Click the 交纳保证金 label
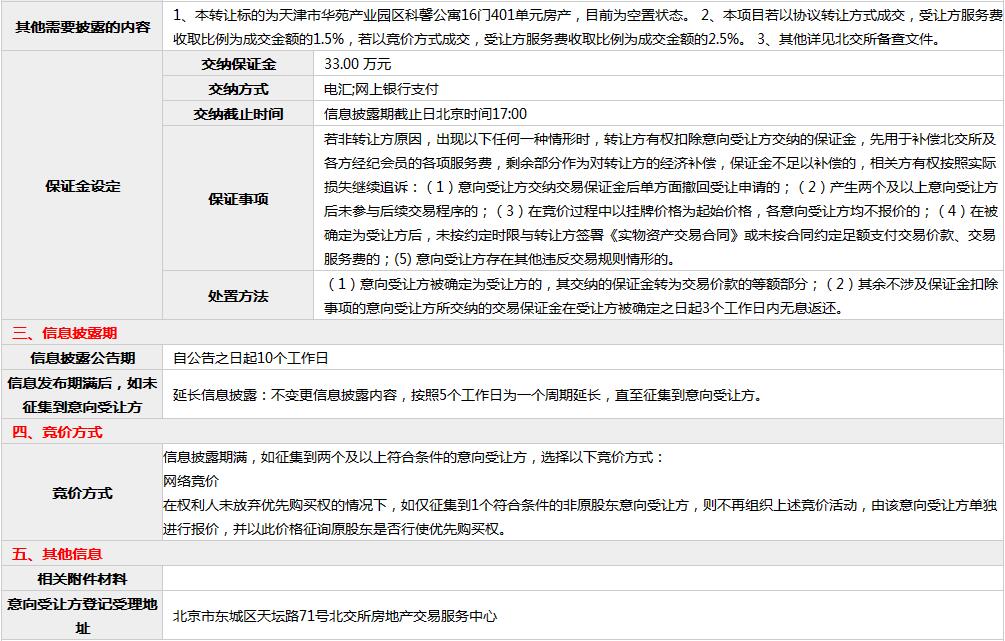Image resolution: width=1005 pixels, height=641 pixels. (x=238, y=64)
